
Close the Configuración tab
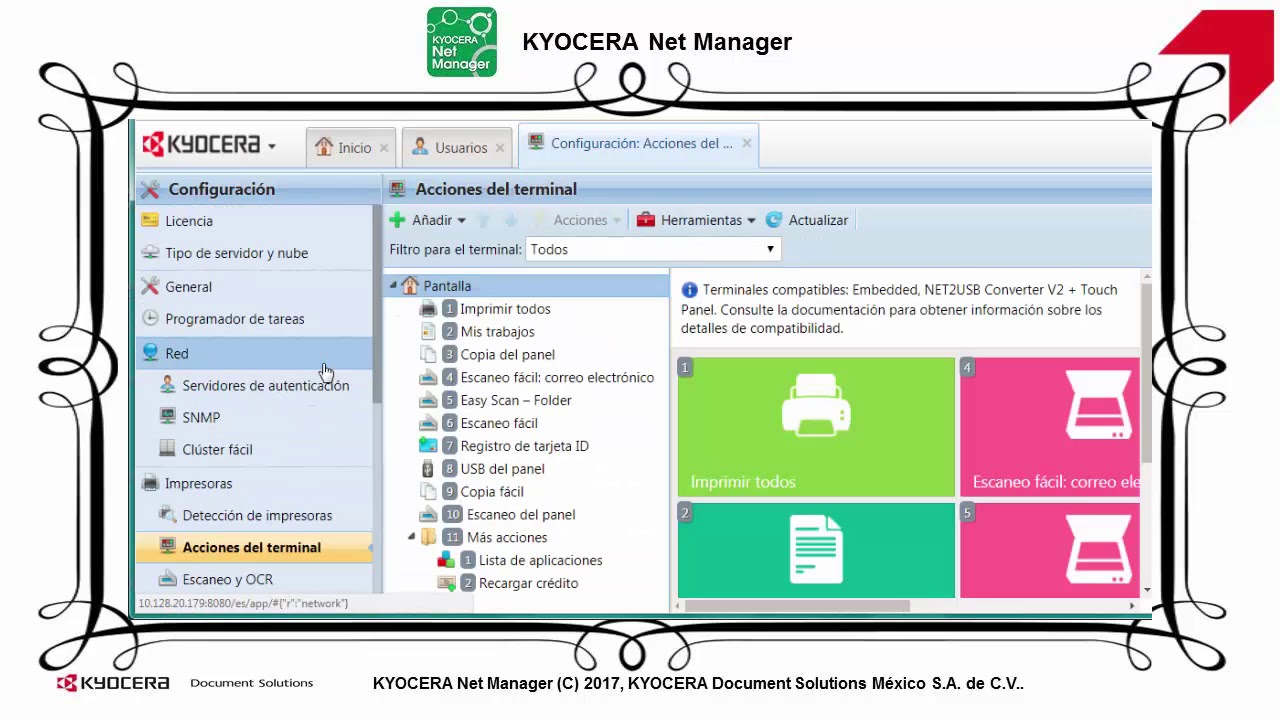tap(746, 144)
